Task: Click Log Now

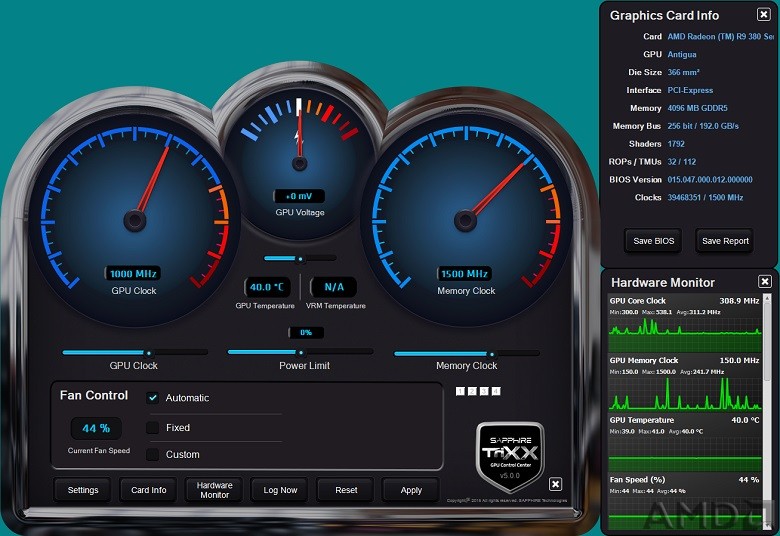Action: point(280,490)
